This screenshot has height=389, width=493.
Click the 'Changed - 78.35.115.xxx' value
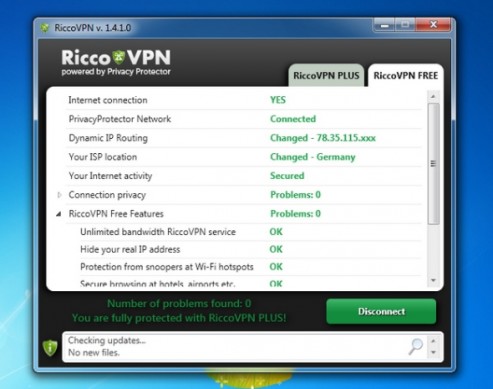[x=323, y=138]
